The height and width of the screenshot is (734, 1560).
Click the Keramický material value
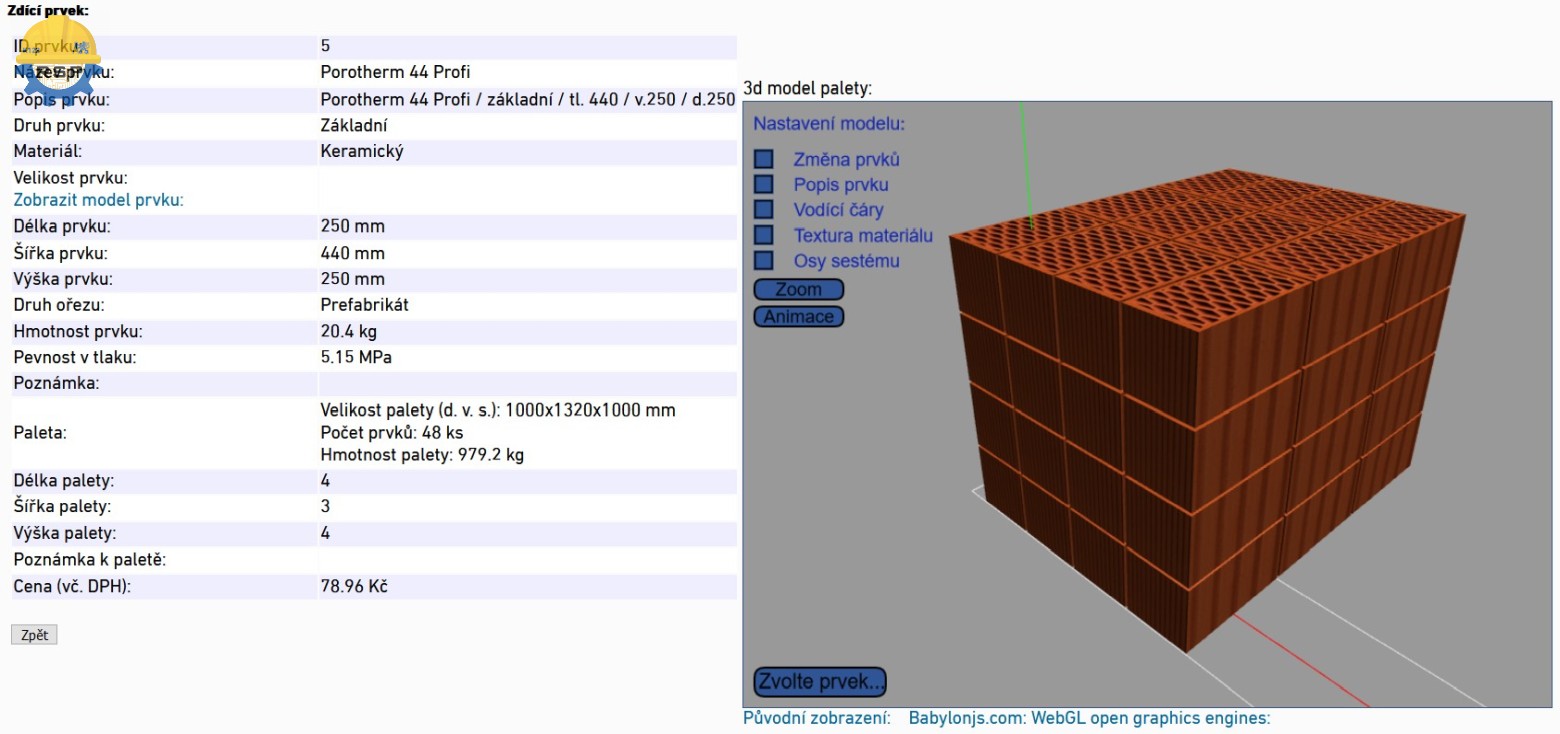[x=362, y=152]
